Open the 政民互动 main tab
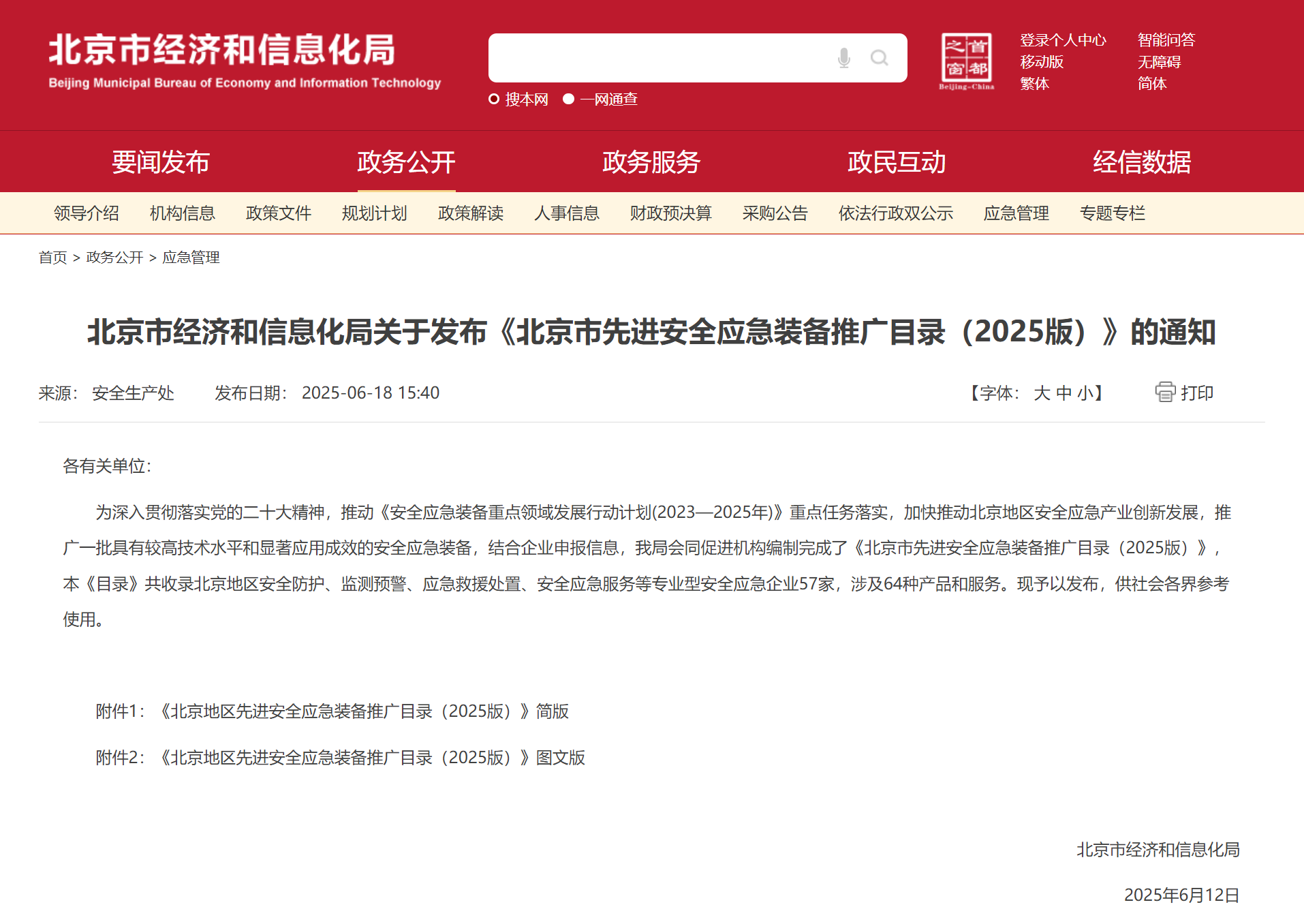 pyautogui.click(x=897, y=162)
